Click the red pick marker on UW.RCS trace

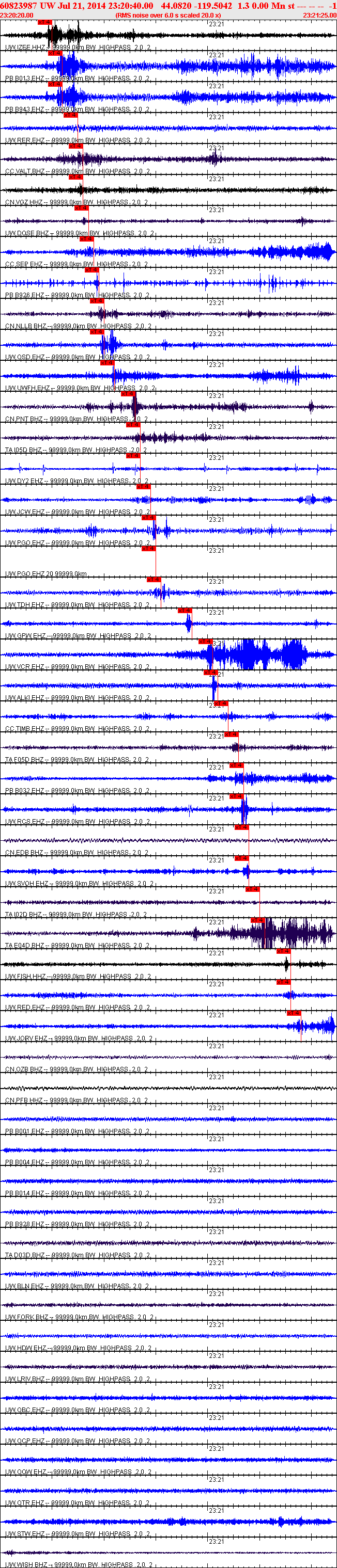pos(236,797)
